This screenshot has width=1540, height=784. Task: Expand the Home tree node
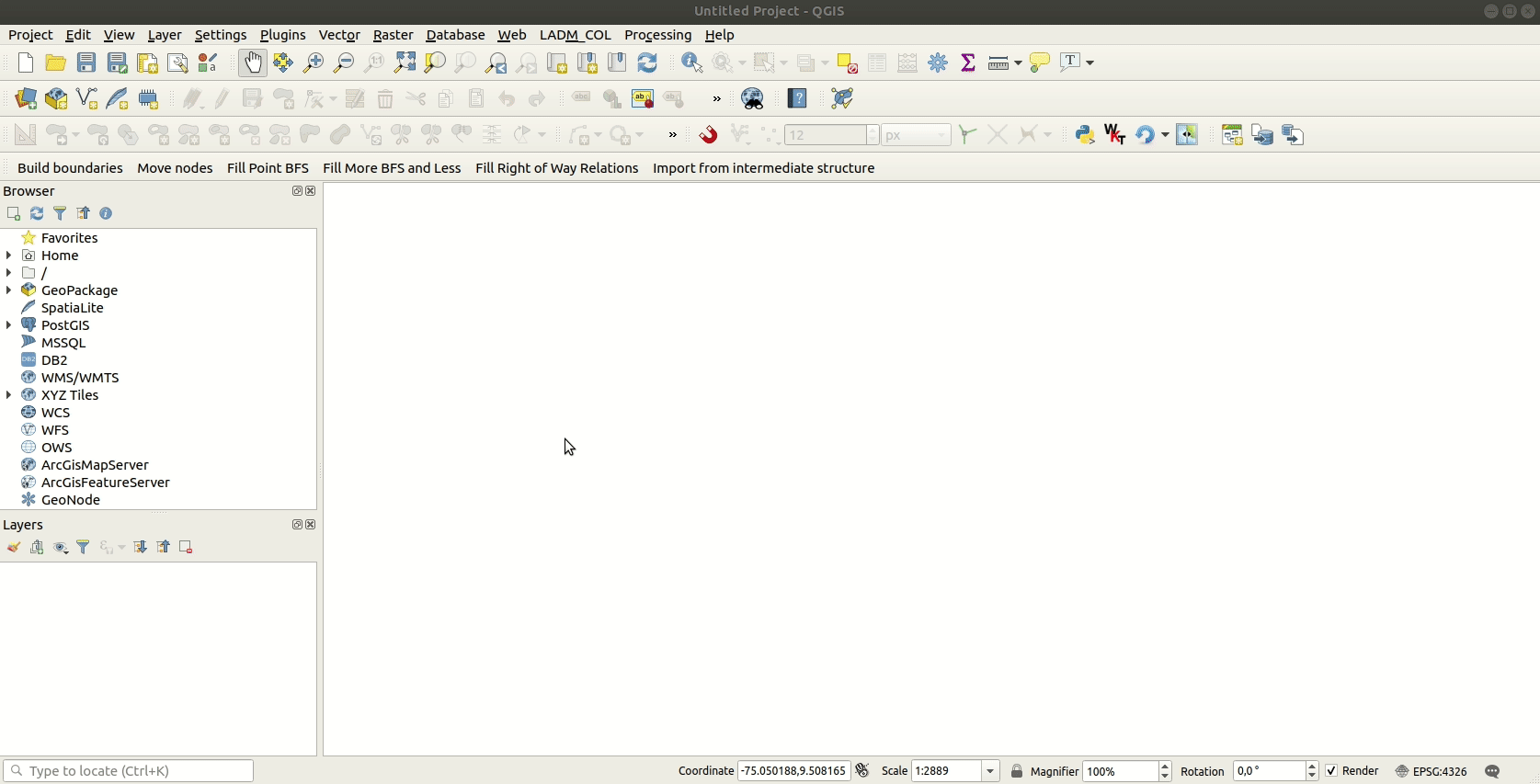pos(9,256)
